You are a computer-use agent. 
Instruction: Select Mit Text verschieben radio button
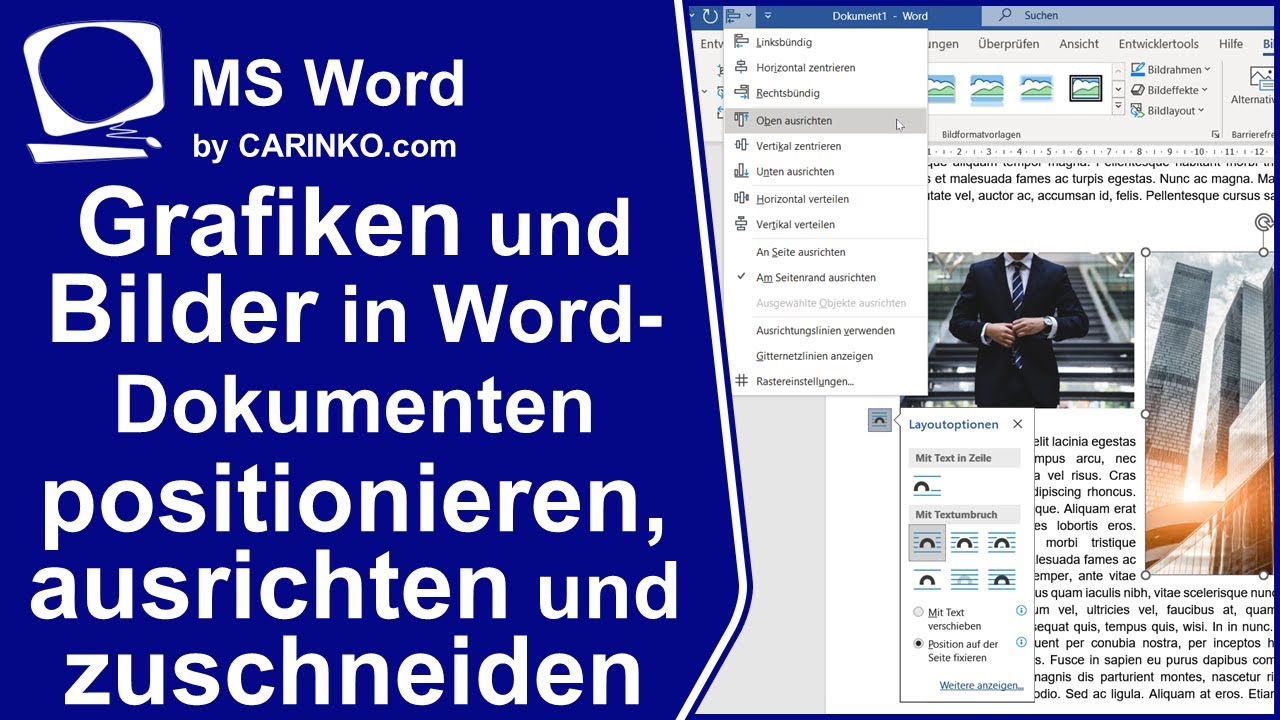pyautogui.click(x=919, y=612)
